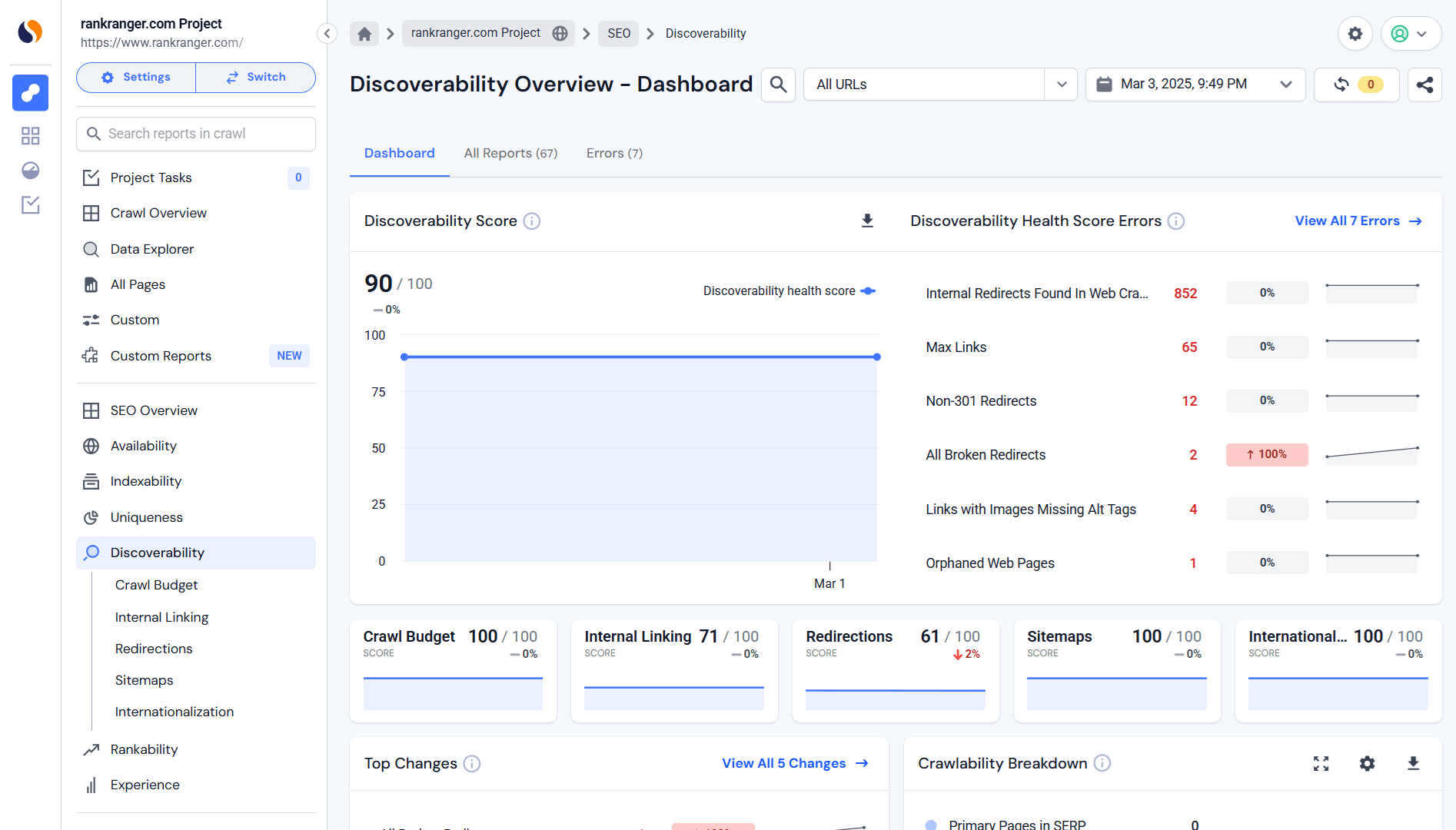1456x830 pixels.
Task: Open Links with Images Missing Alt Tags row
Action: 1172,510
